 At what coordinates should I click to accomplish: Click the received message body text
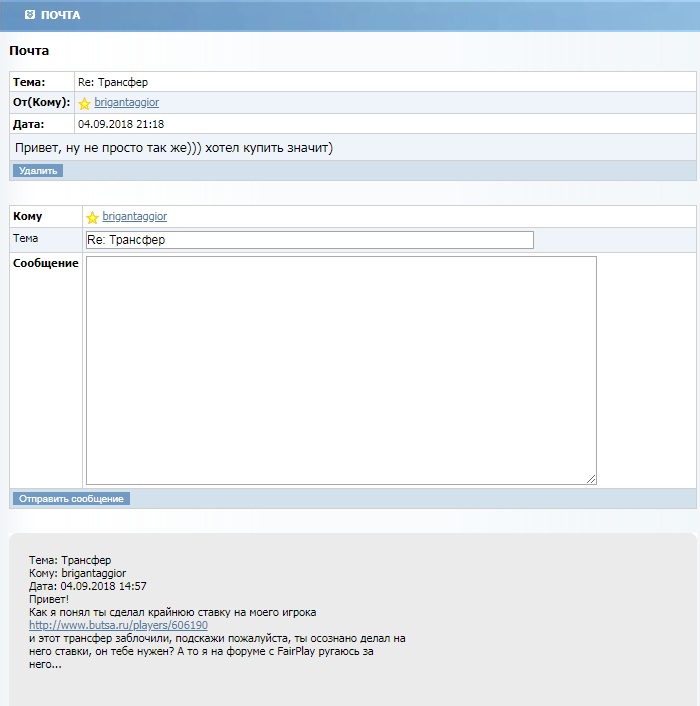(173, 148)
